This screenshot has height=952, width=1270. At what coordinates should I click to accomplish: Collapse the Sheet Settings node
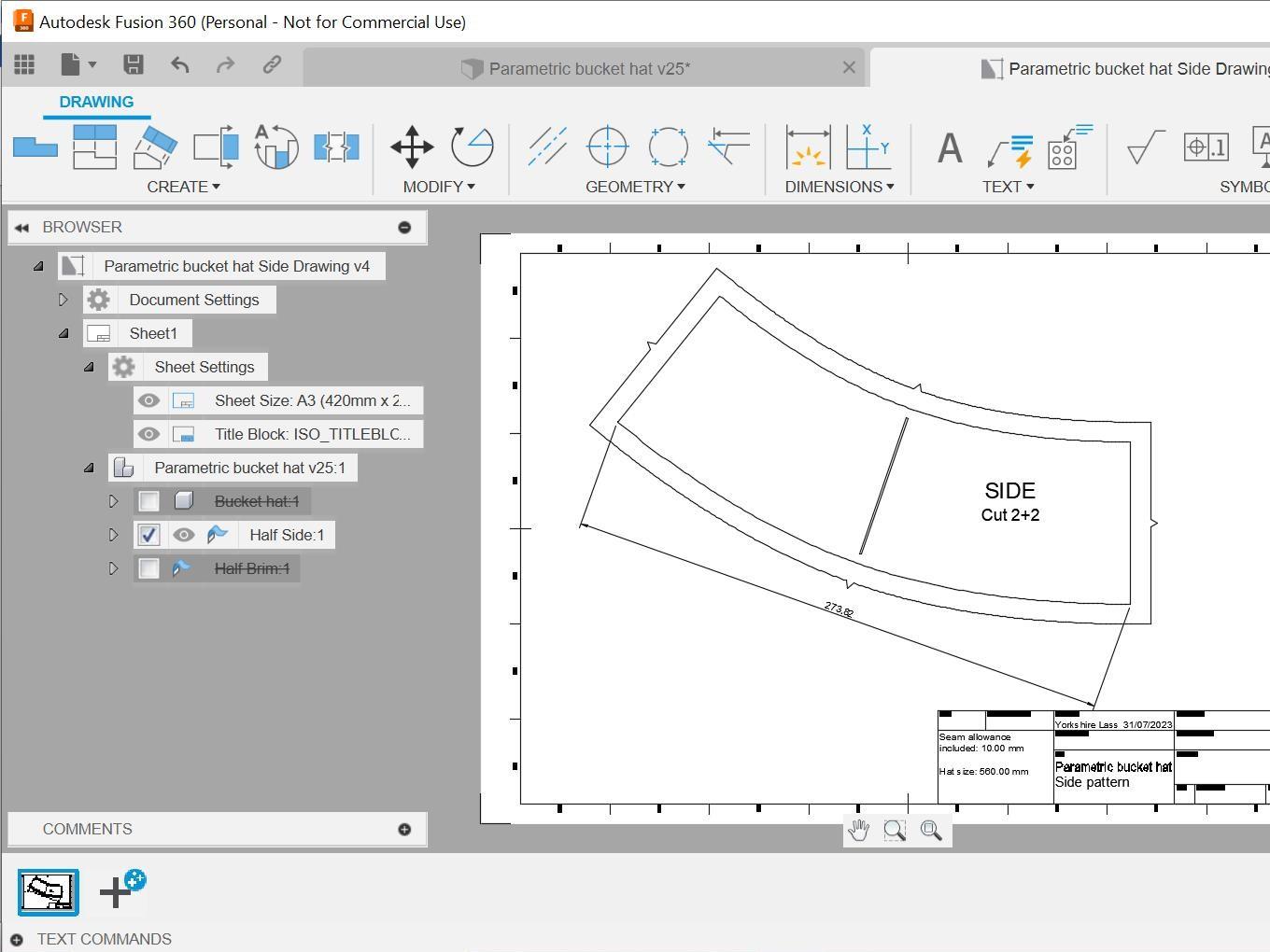click(89, 366)
